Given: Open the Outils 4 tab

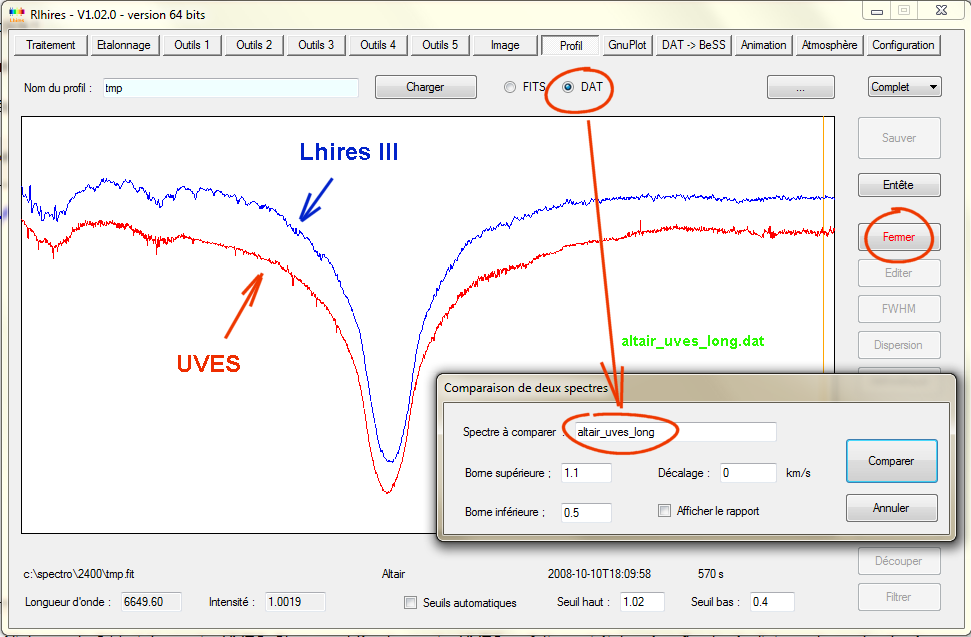Looking at the screenshot, I should tap(378, 45).
